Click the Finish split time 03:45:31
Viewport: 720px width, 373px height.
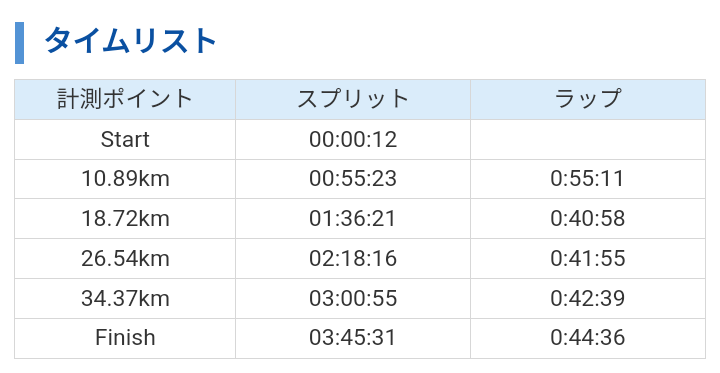click(x=353, y=338)
